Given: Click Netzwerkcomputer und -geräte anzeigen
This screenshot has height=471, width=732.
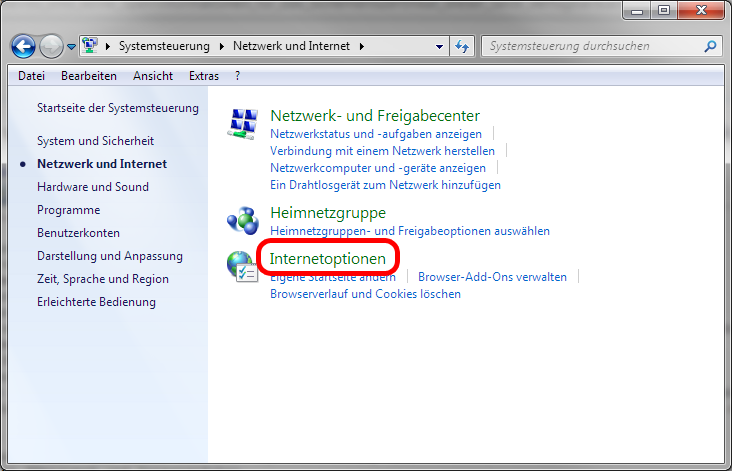Looking at the screenshot, I should pyautogui.click(x=378, y=168).
